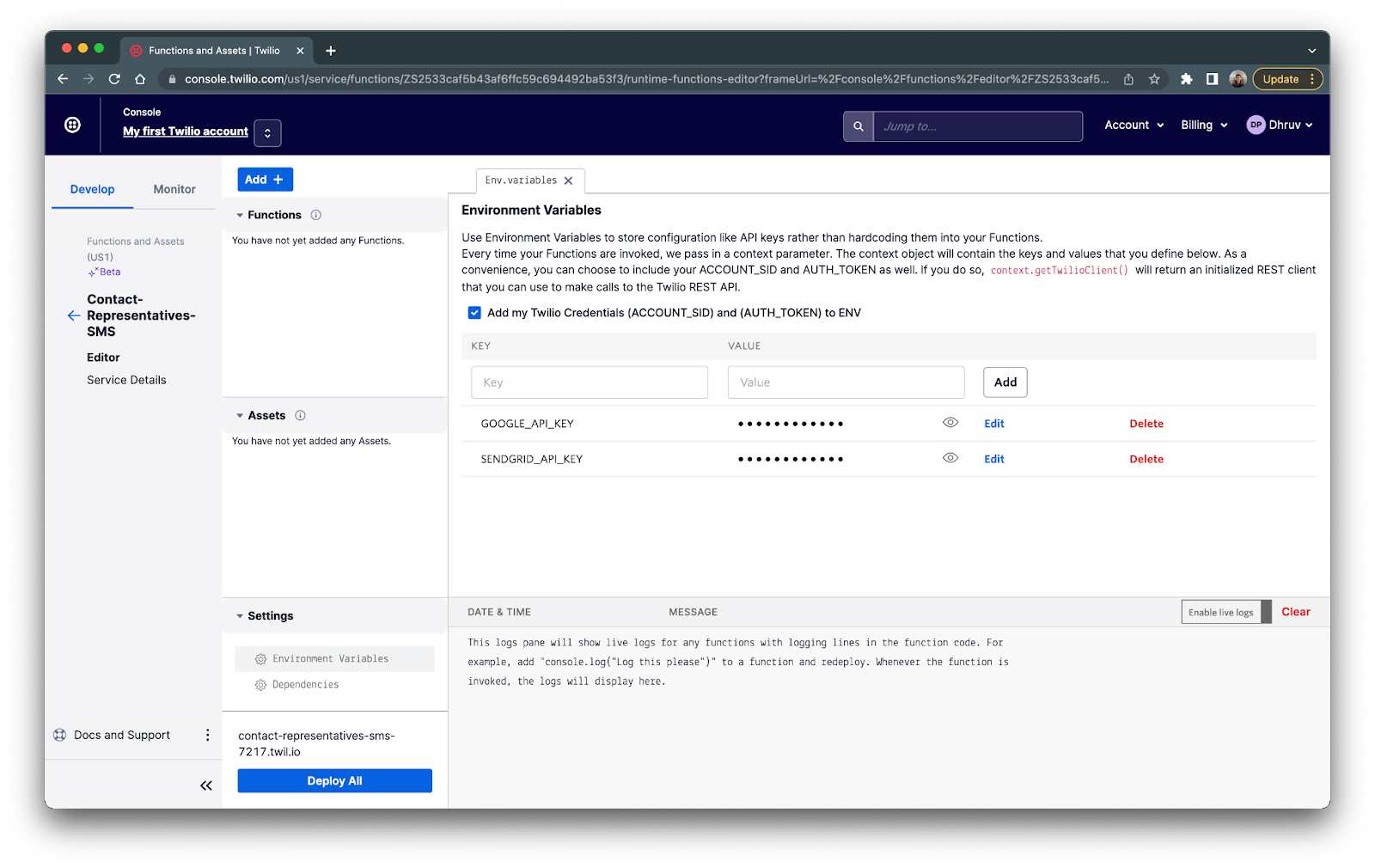Edit the GOOGLE_API_KEY variable
Screen dimensions: 1375x868
(x=994, y=424)
